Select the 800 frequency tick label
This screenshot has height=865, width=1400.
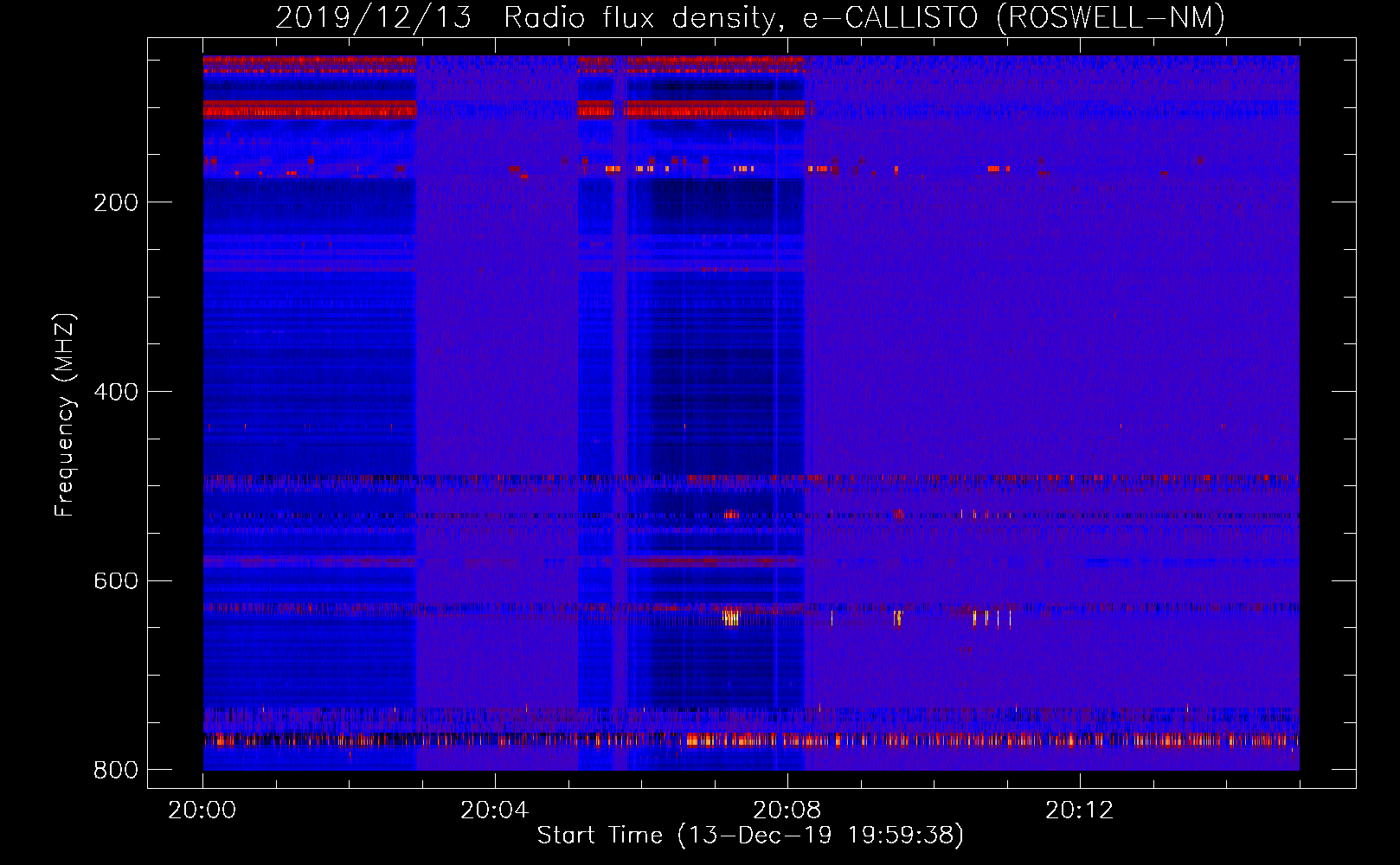pyautogui.click(x=116, y=770)
